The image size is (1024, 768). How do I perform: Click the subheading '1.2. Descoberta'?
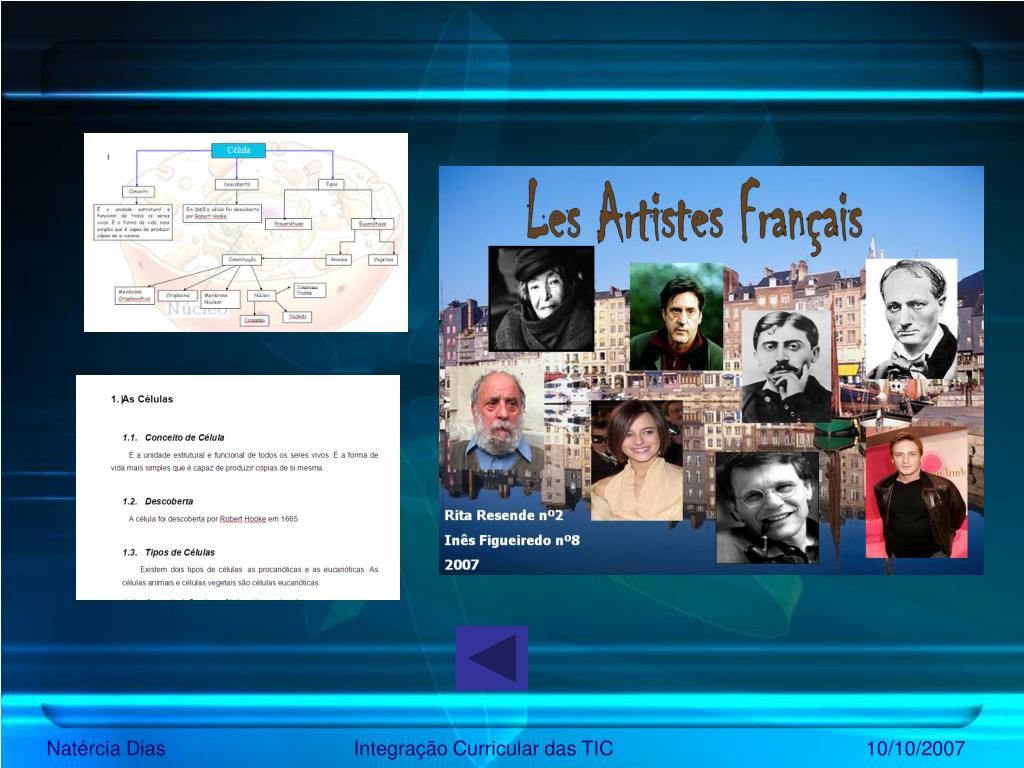[157, 502]
